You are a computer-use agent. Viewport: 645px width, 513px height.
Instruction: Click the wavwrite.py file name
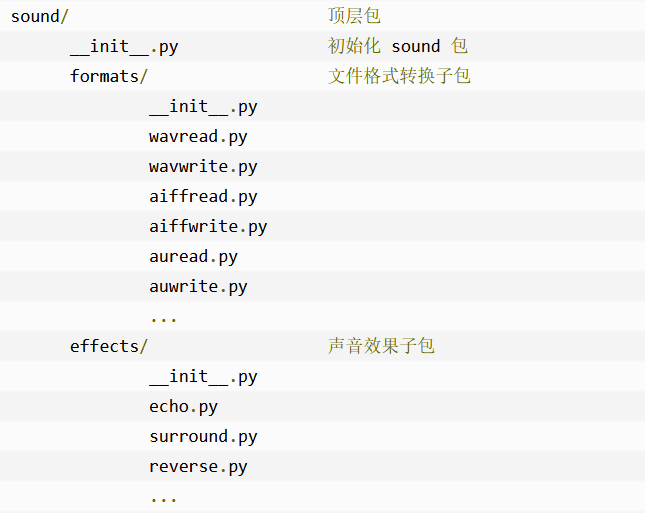(x=203, y=166)
